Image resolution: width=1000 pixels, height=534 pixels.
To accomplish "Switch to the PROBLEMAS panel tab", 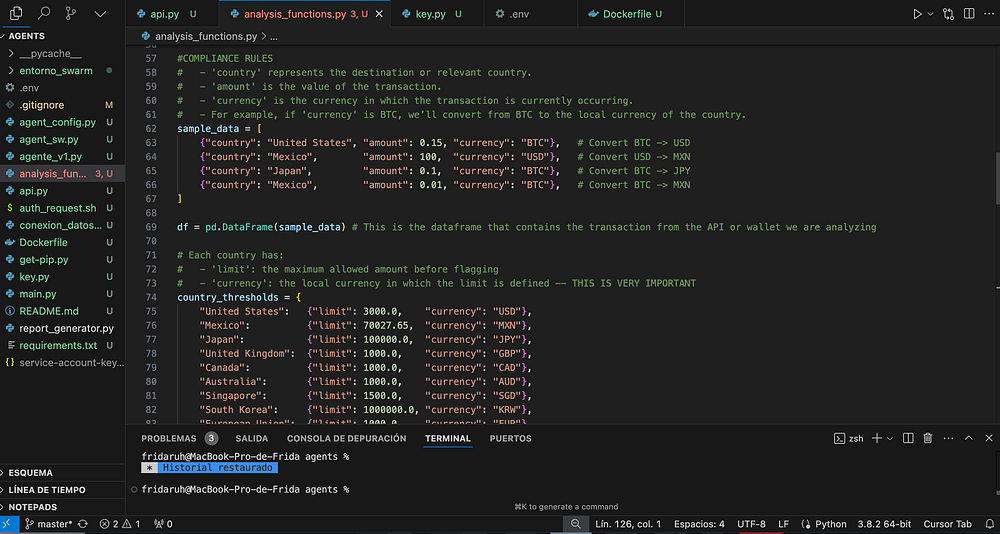I will (x=169, y=438).
